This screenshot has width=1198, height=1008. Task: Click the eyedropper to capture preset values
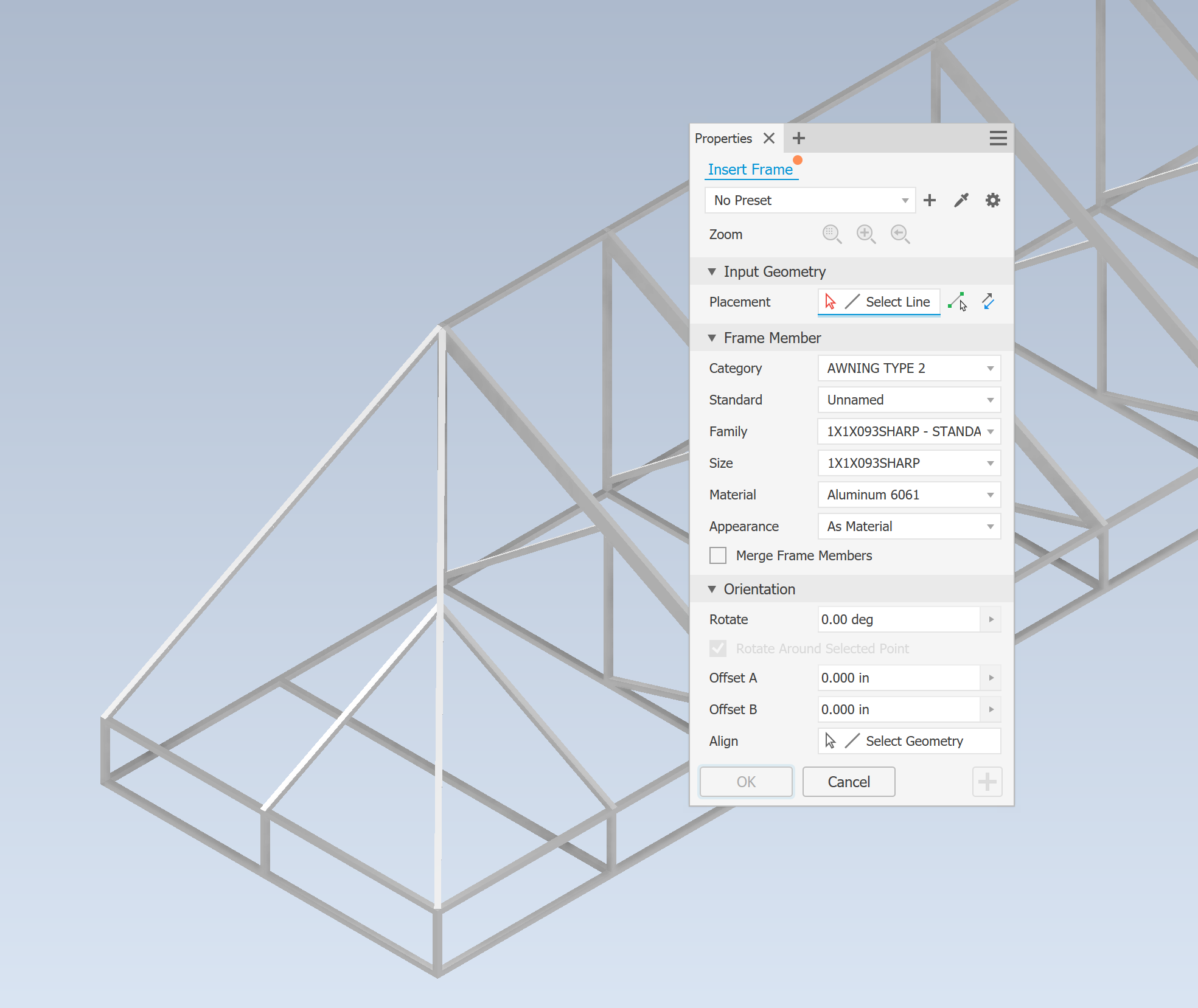[x=961, y=200]
